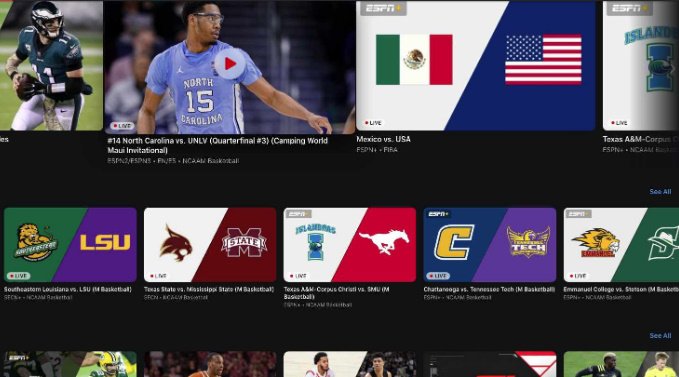The width and height of the screenshot is (679, 377).
Task: Click LIVE badge on Chattanooga card
Action: tap(438, 276)
